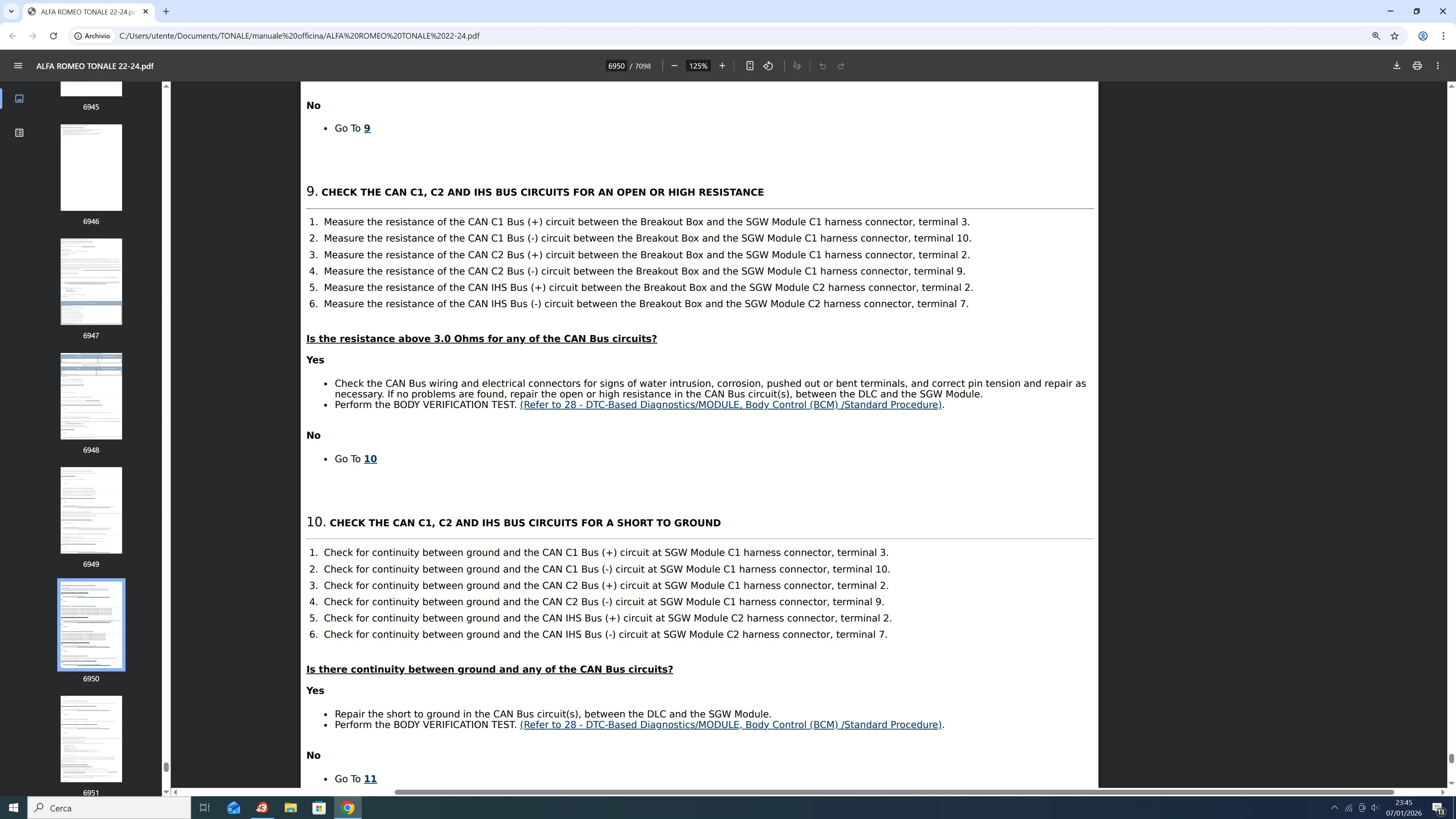Image resolution: width=1456 pixels, height=819 pixels.
Task: Open page 6949 thumbnail
Action: point(91,510)
